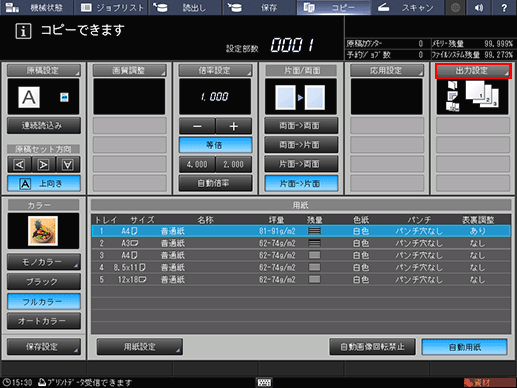Click the small photo original type icon

pyautogui.click(x=64, y=97)
